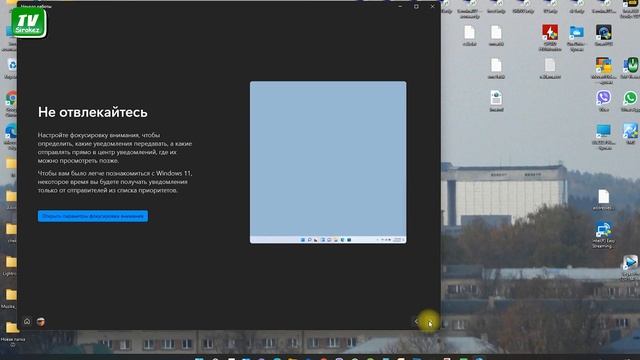Open the dark shortcut with blue P logo

coord(603,35)
